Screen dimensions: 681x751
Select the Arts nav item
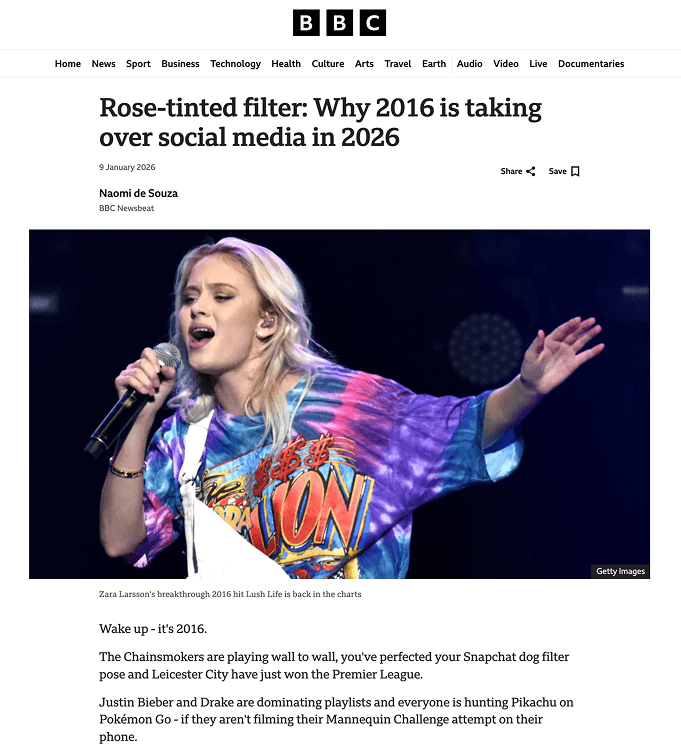pos(364,64)
